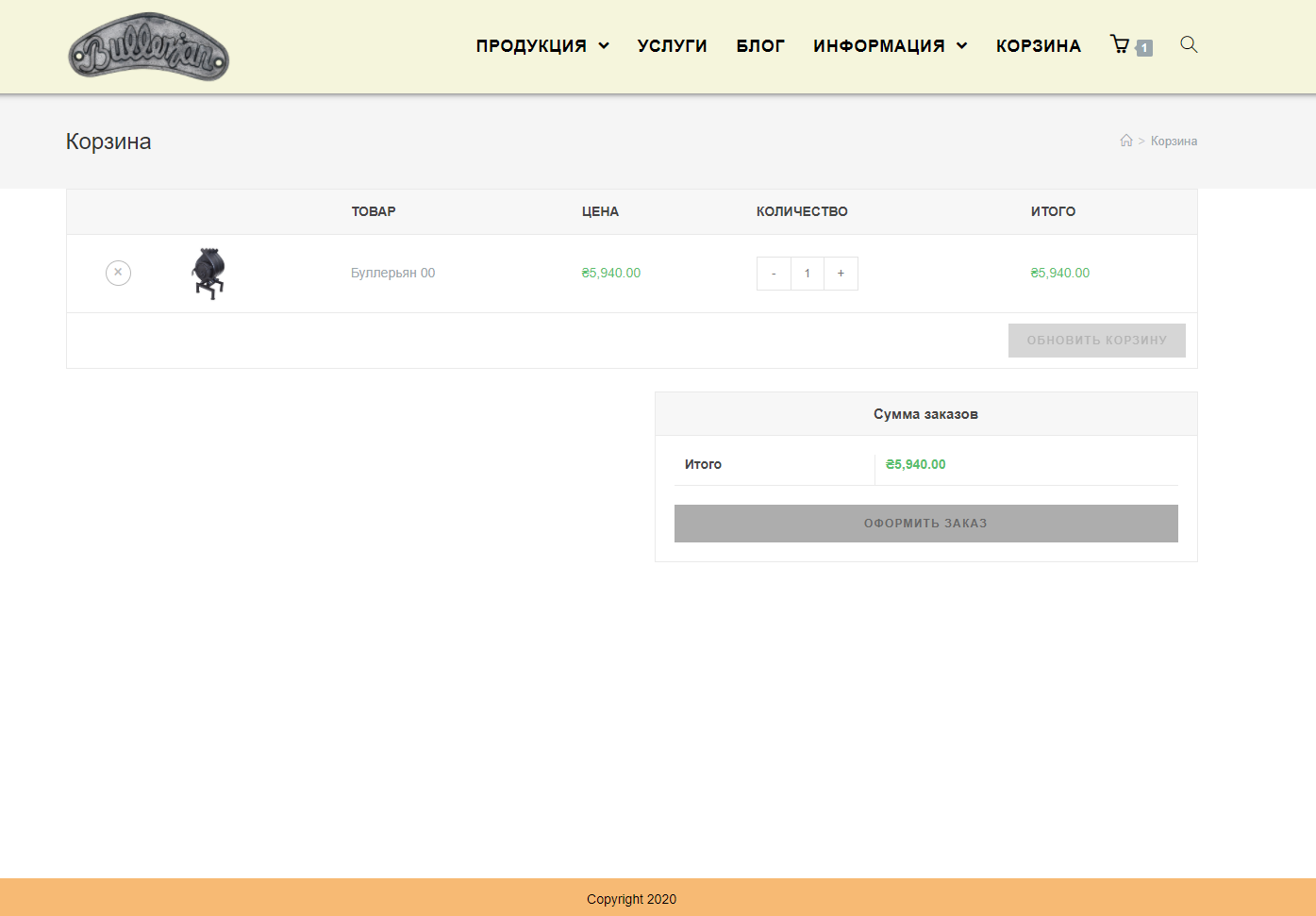Click the Корзина page title
The height and width of the screenshot is (916, 1316).
pos(108,142)
